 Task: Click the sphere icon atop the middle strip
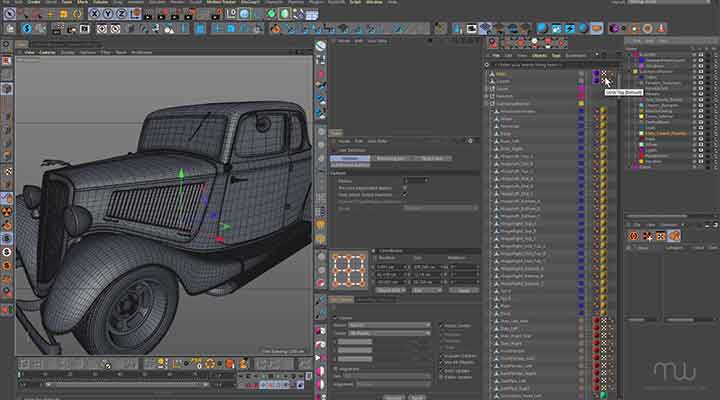click(321, 45)
